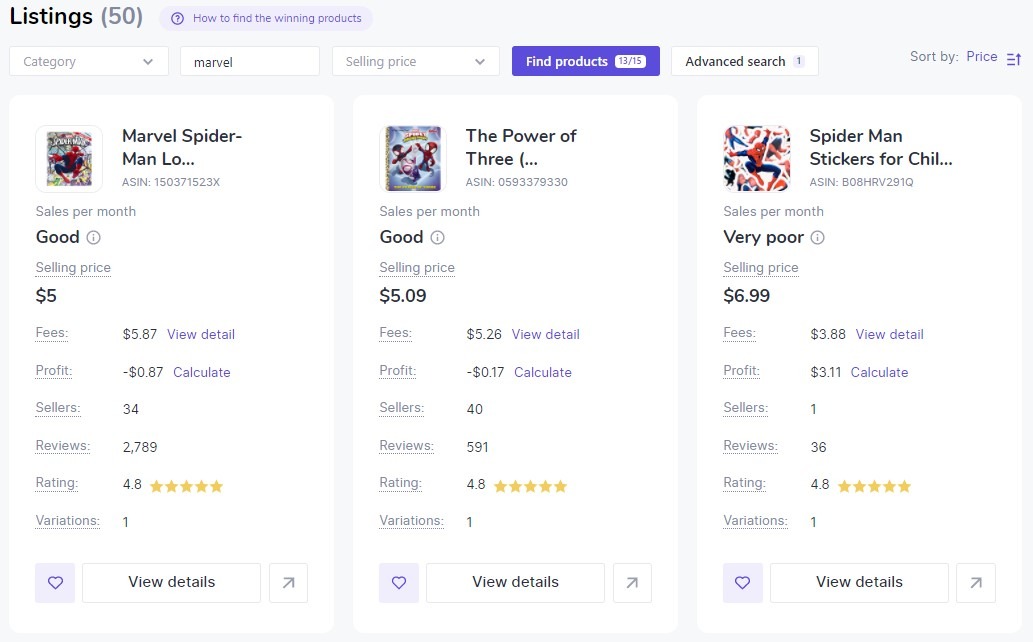This screenshot has width=1033, height=642.
Task: Favorite the Marvel Spider-Man listing with heart icon
Action: (x=55, y=583)
